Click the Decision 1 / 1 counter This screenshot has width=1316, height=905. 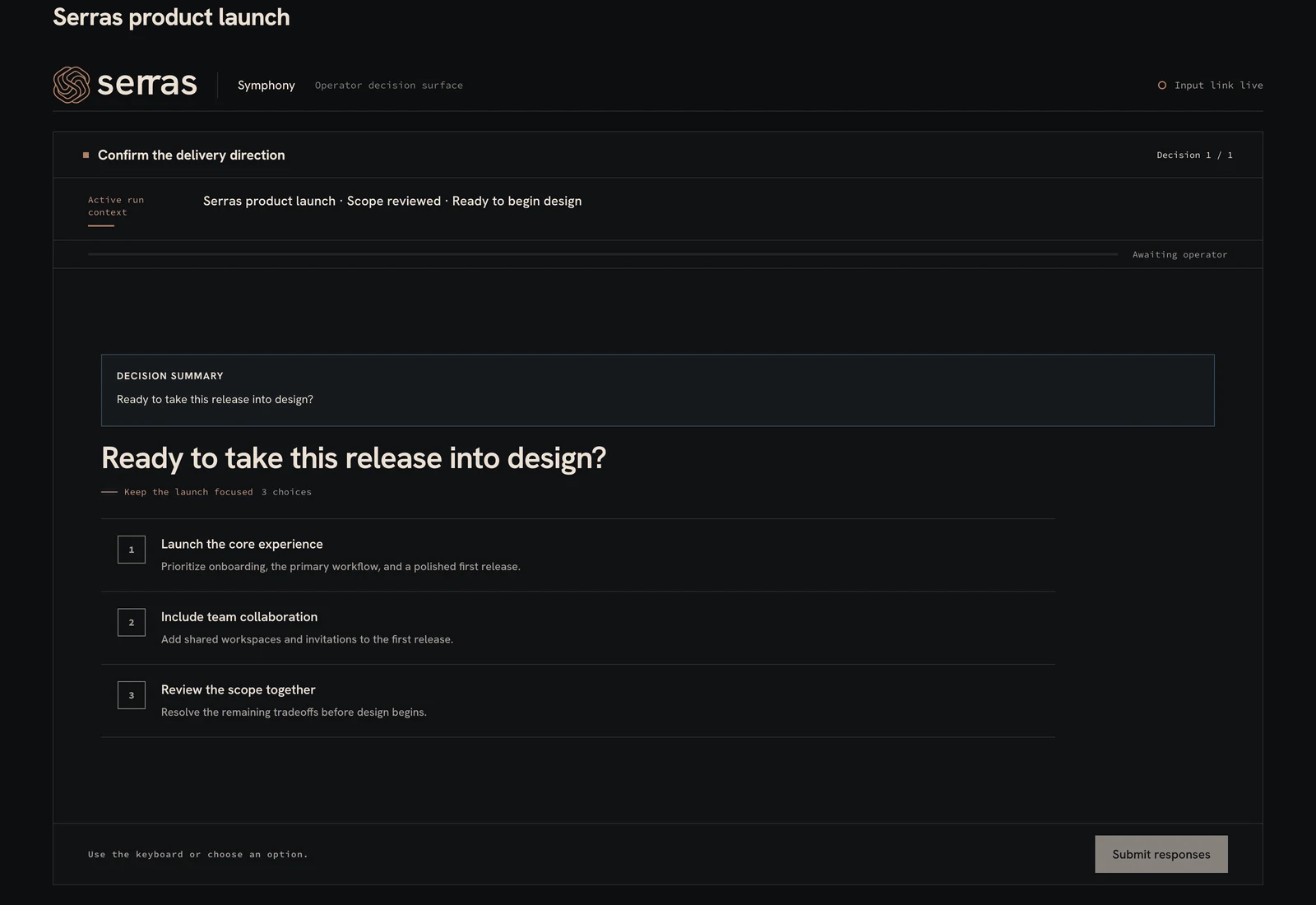(x=1194, y=155)
